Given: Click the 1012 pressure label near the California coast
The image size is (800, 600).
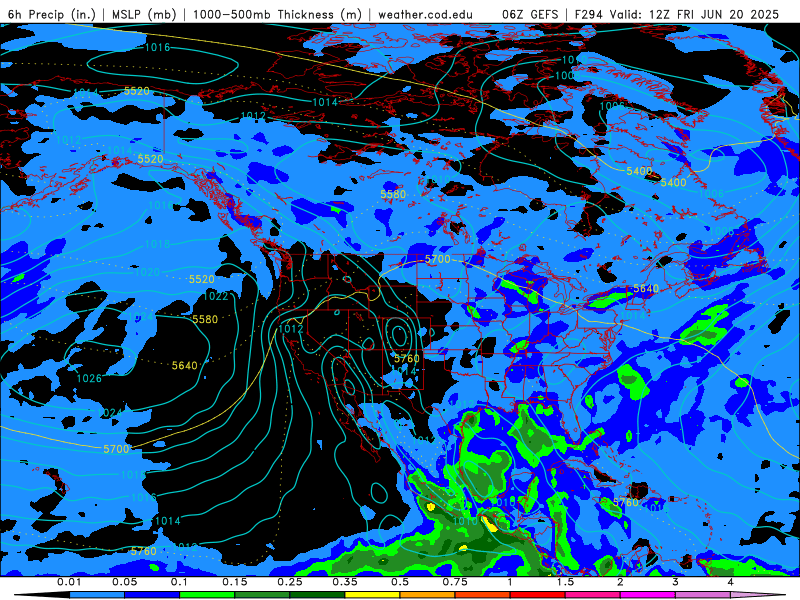Looking at the screenshot, I should coord(291,329).
